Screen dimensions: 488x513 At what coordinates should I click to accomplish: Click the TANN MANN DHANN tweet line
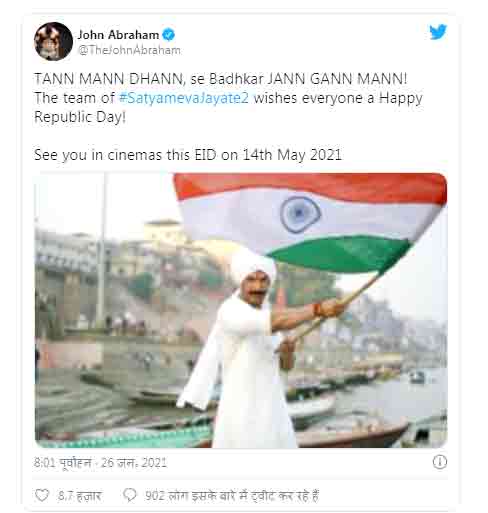220,79
